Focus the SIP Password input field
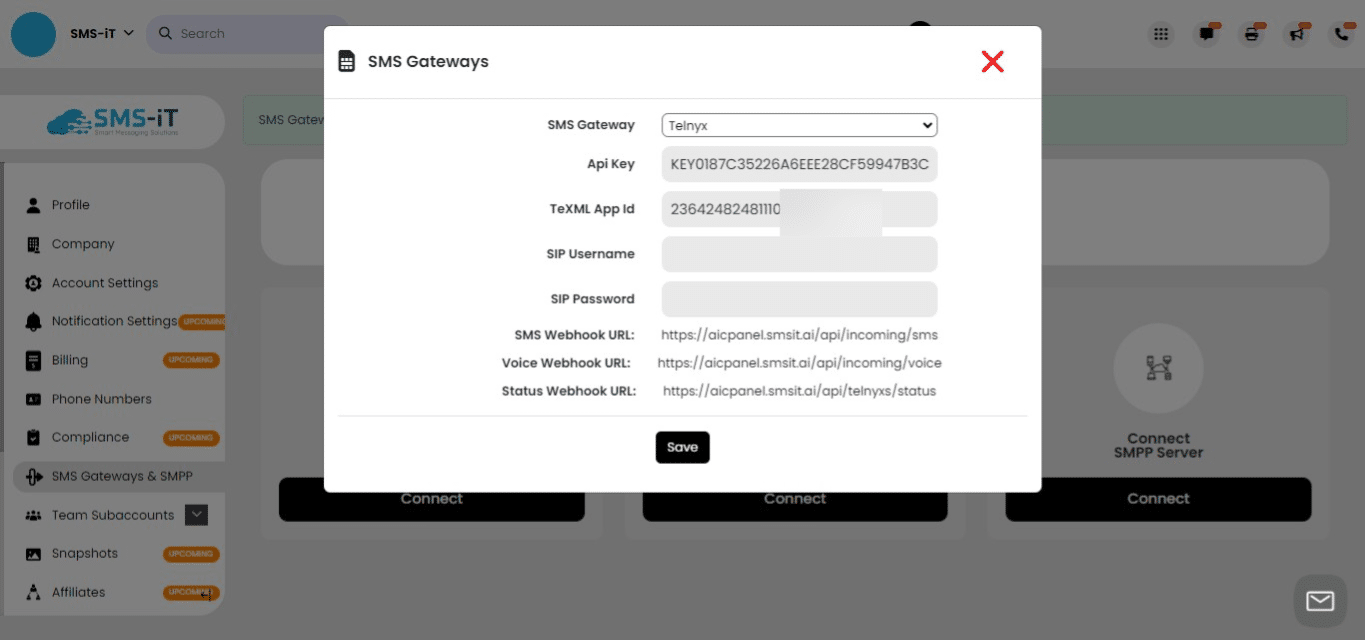Viewport: 1365px width, 640px height. tap(799, 299)
